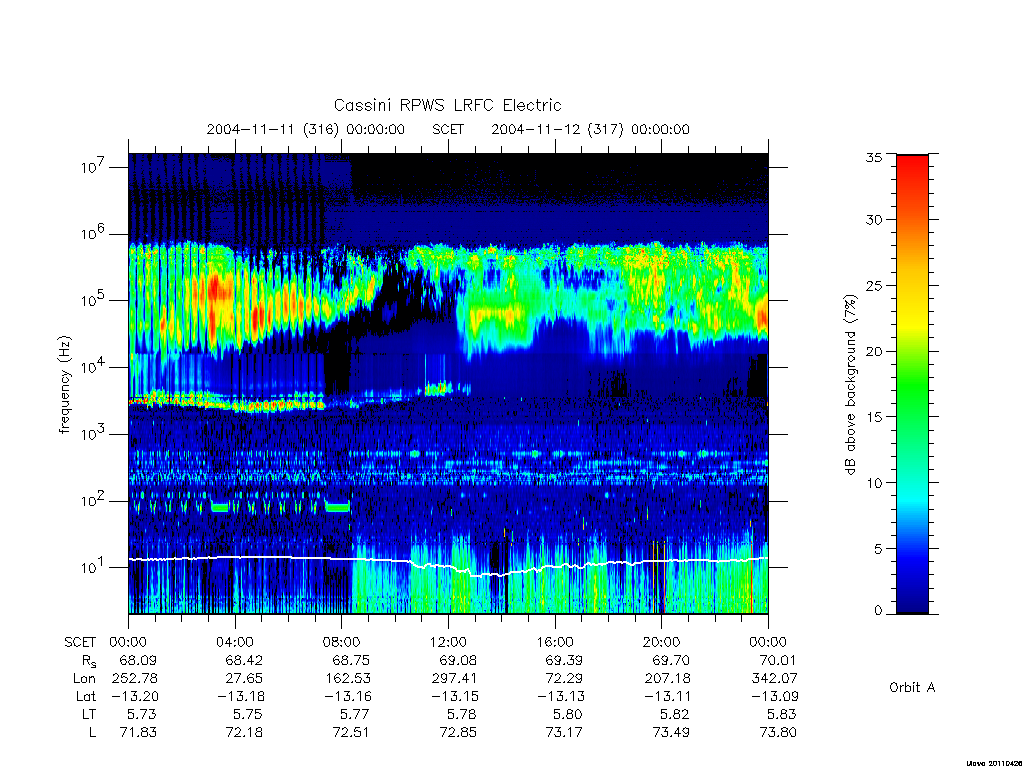Click the Orbit A label

(912, 687)
